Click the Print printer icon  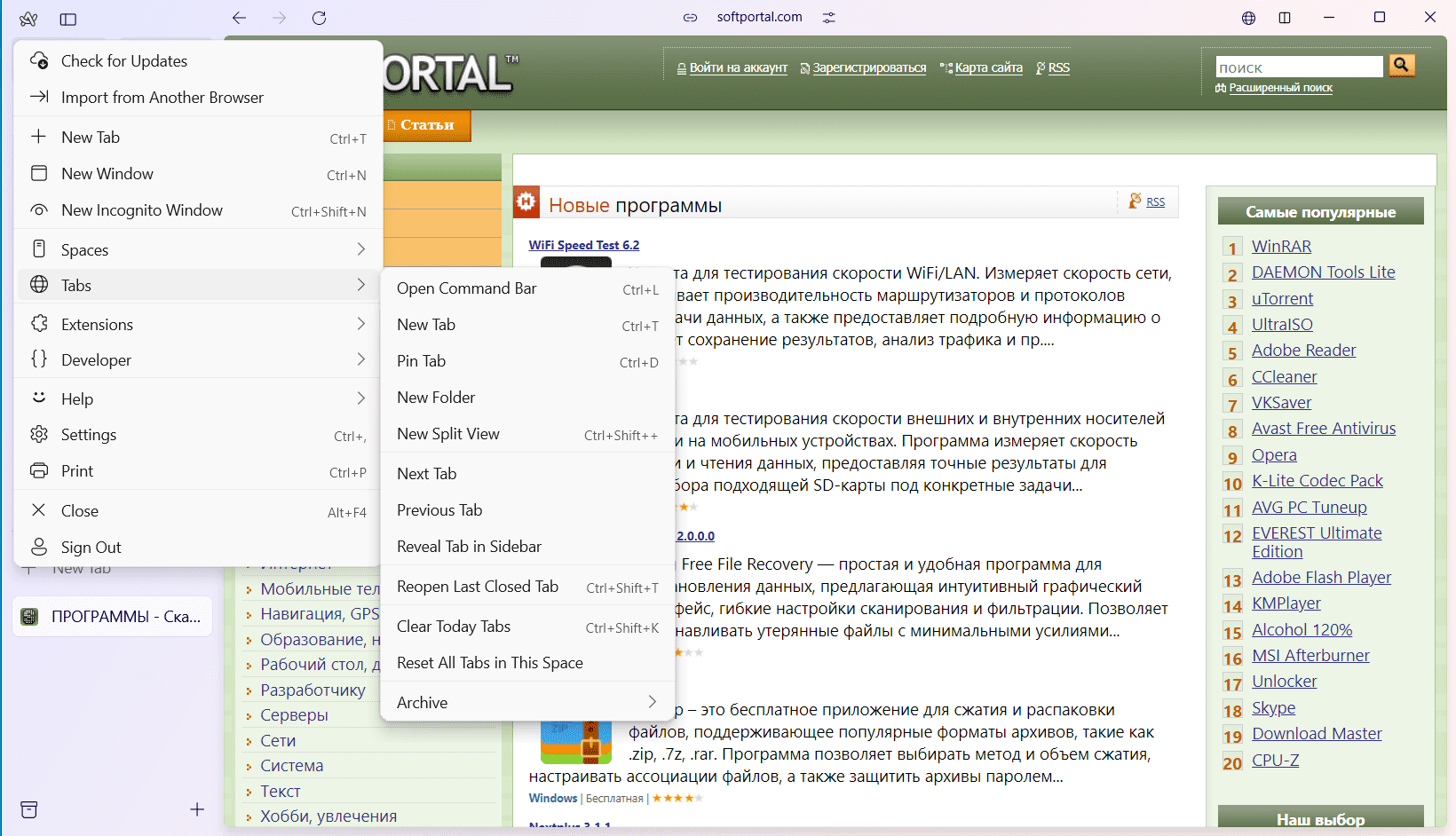click(x=39, y=470)
